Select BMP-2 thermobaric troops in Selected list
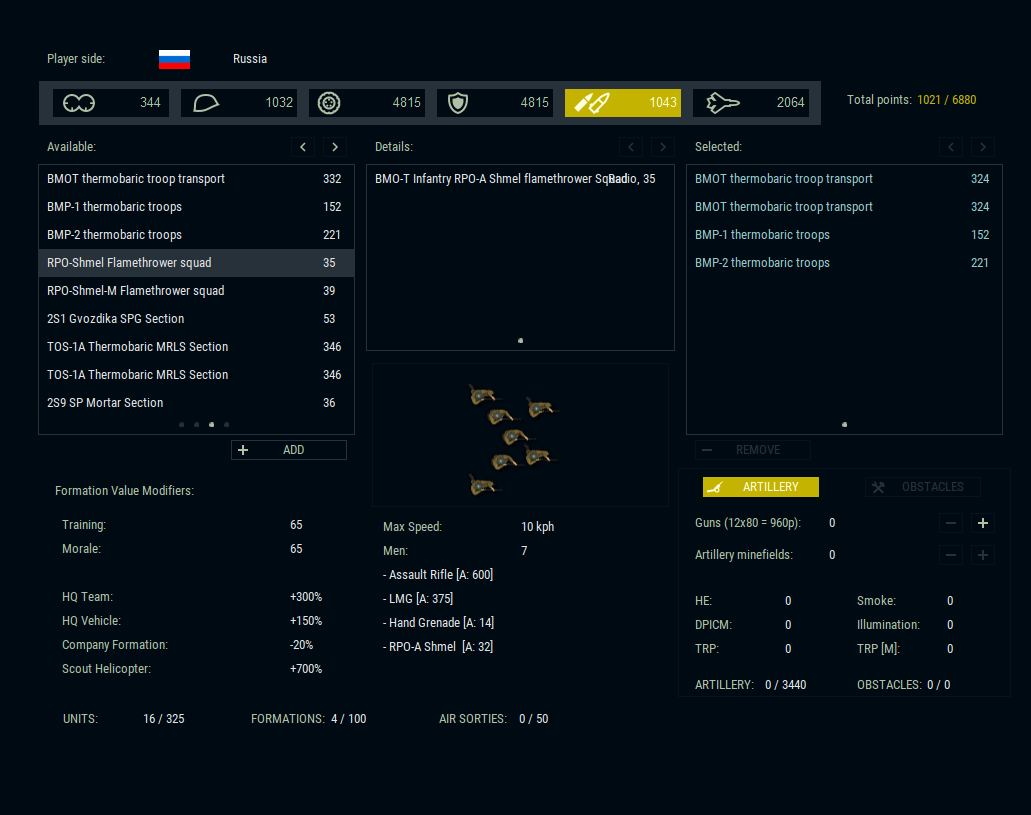 [x=844, y=262]
